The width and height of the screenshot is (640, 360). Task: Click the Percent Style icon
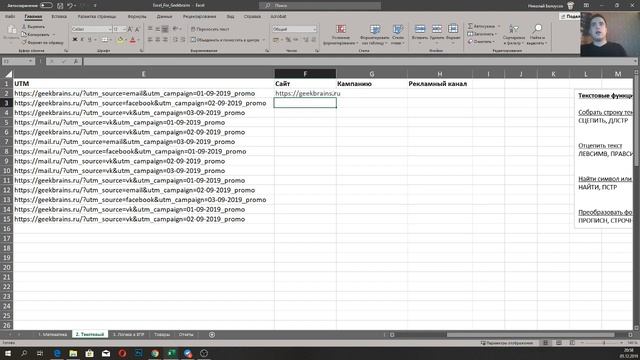[288, 40]
